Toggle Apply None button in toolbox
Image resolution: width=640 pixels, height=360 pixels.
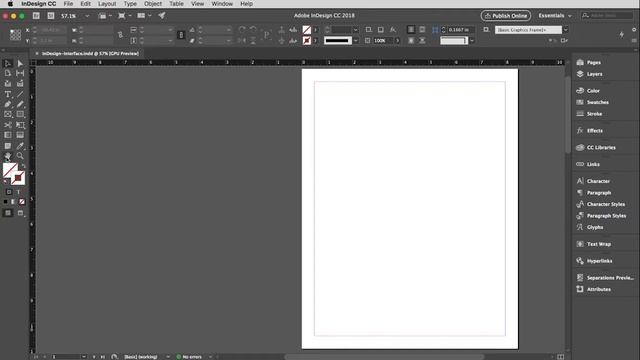[x=22, y=202]
